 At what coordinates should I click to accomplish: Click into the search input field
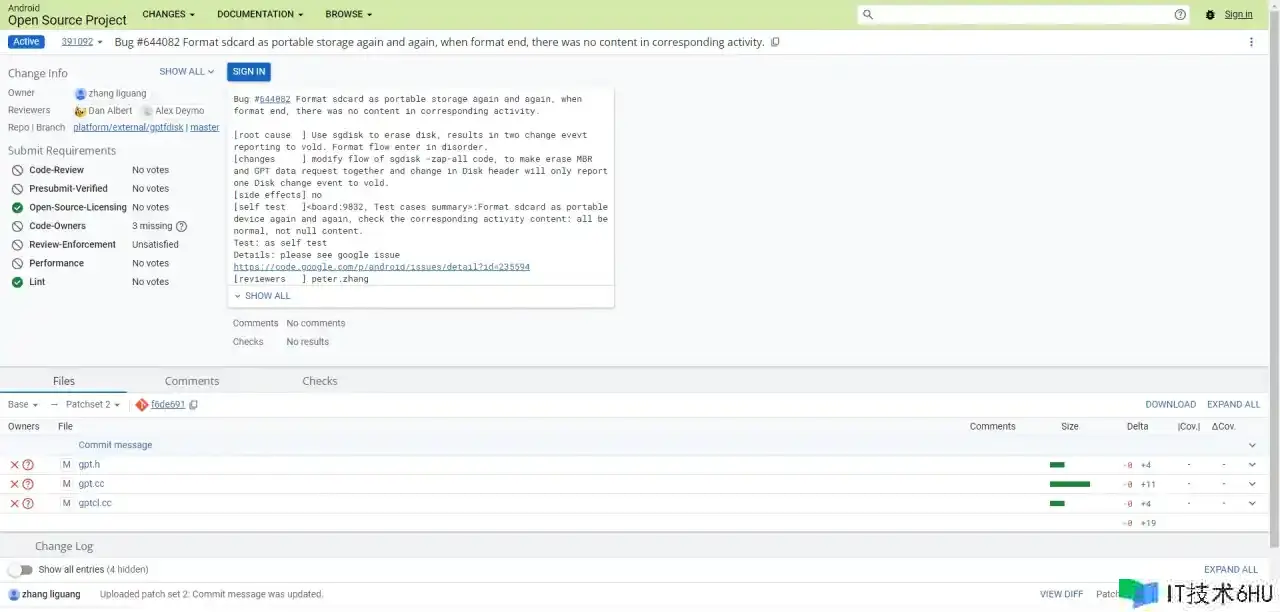[x=1024, y=15]
